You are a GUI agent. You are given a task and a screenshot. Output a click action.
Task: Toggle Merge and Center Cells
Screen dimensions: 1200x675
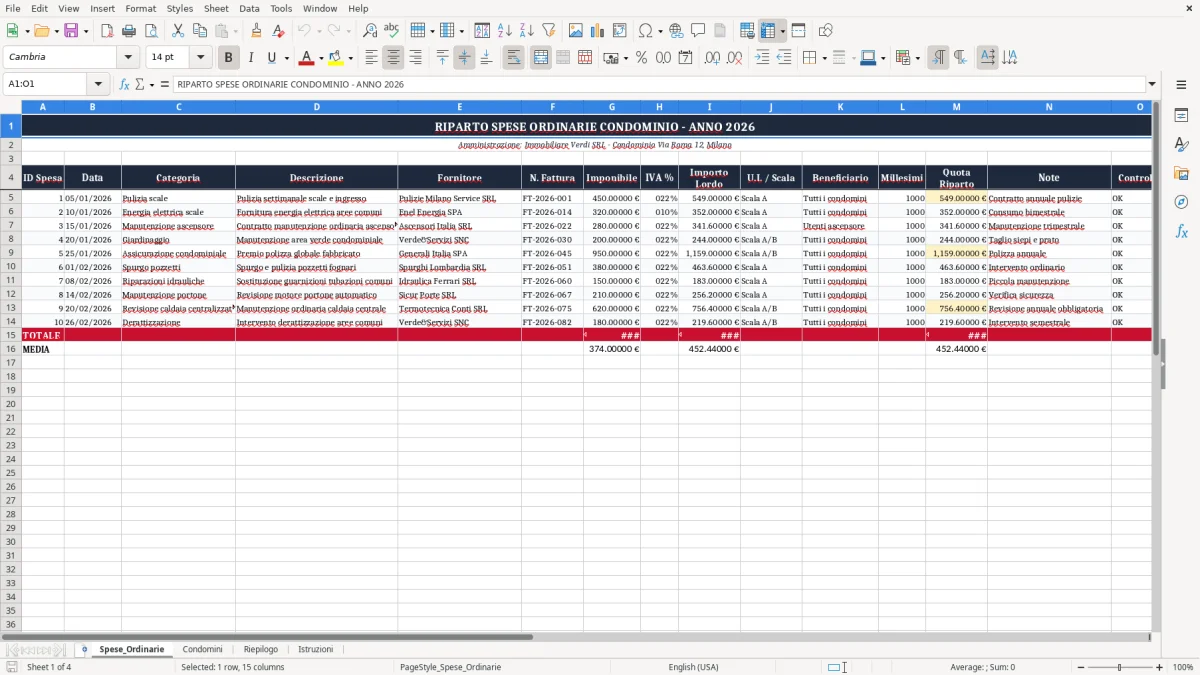[541, 58]
